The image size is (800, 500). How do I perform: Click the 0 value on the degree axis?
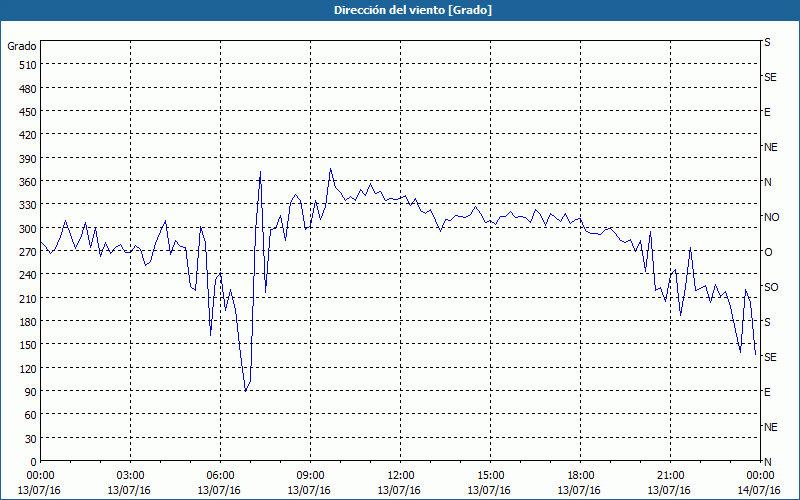(x=34, y=462)
